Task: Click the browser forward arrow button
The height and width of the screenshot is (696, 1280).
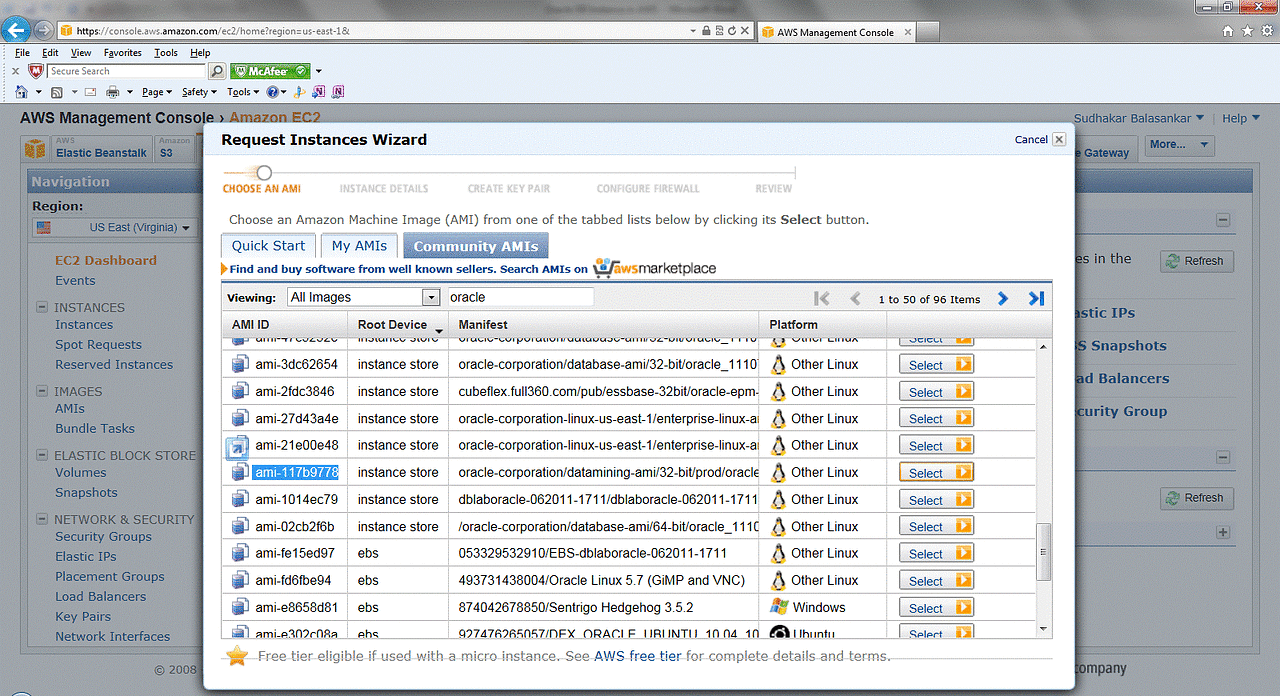Action: [x=44, y=31]
